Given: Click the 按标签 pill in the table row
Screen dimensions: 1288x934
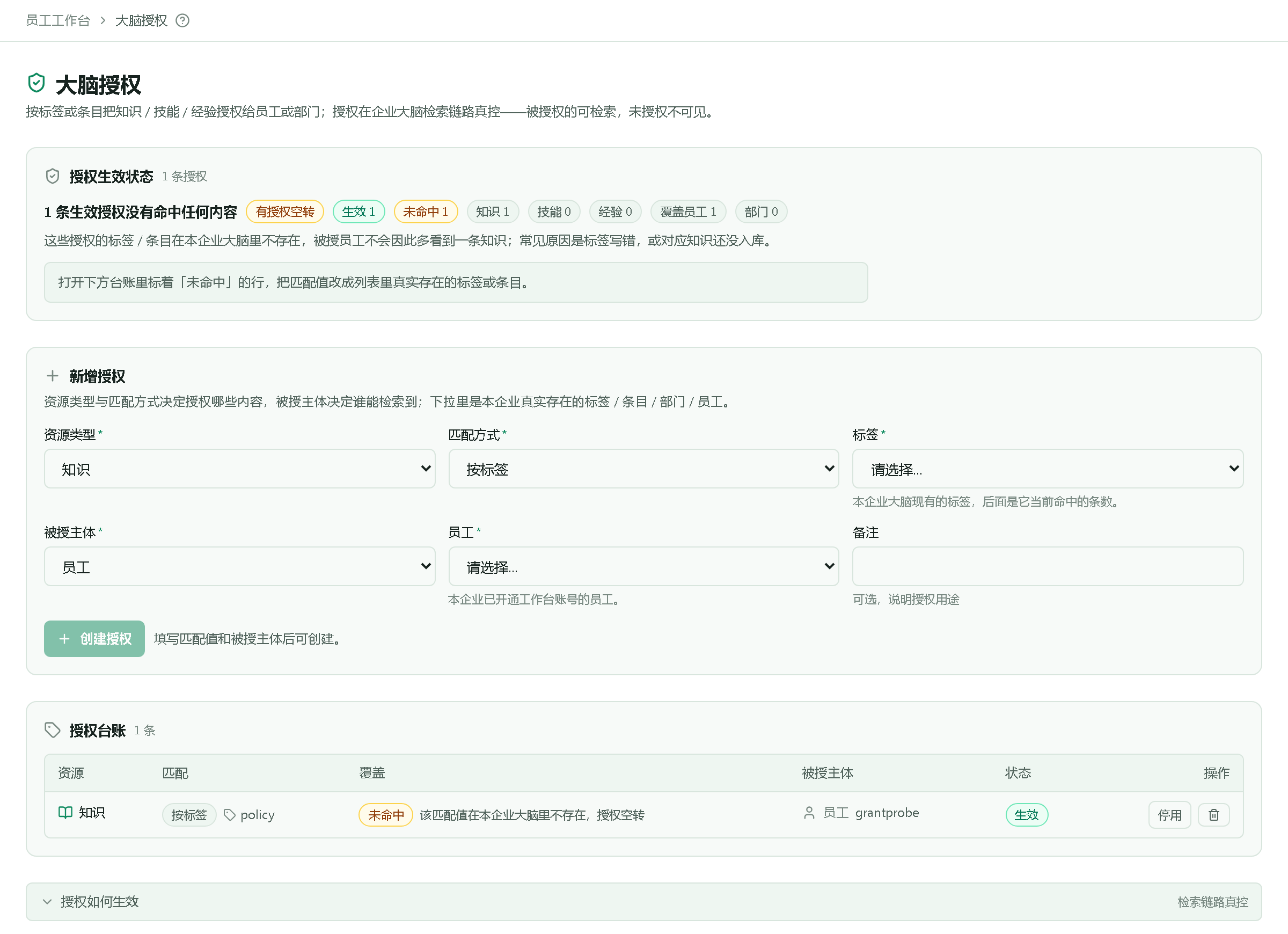Looking at the screenshot, I should pyautogui.click(x=189, y=815).
